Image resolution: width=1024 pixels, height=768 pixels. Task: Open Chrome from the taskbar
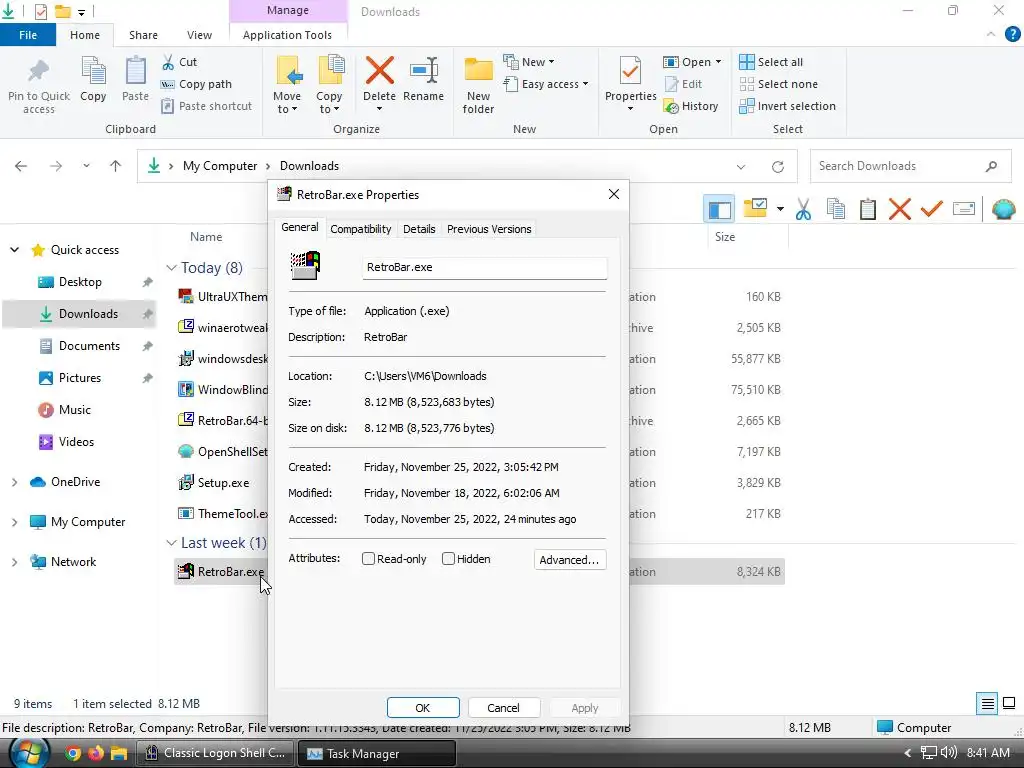73,753
